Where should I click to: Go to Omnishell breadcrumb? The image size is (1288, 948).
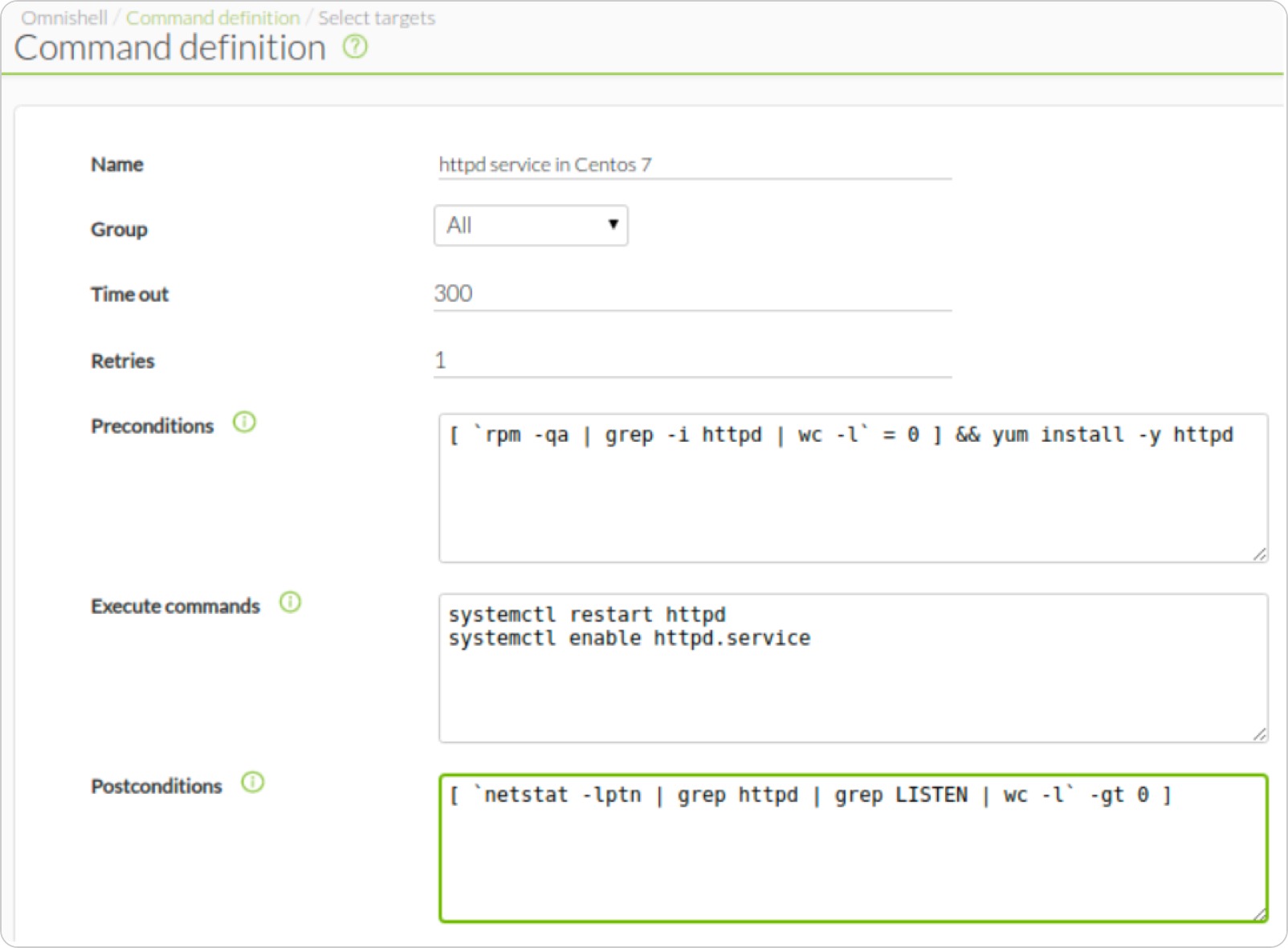(64, 18)
